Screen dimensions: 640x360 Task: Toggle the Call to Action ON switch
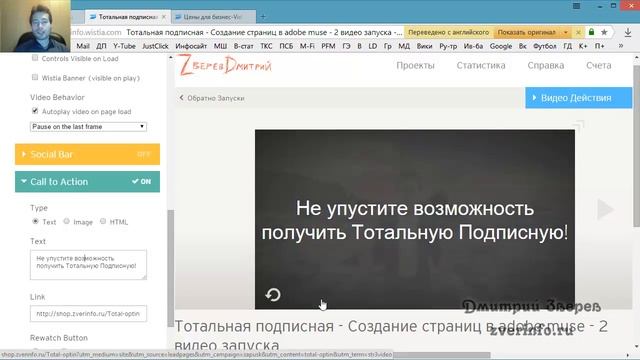(x=142, y=182)
